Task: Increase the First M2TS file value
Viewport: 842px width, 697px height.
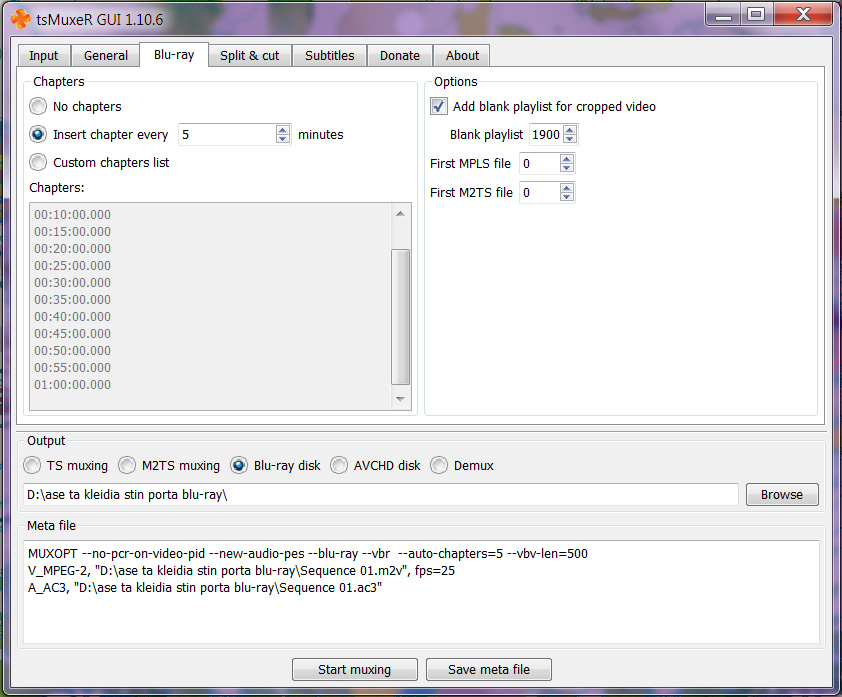Action: (x=567, y=188)
